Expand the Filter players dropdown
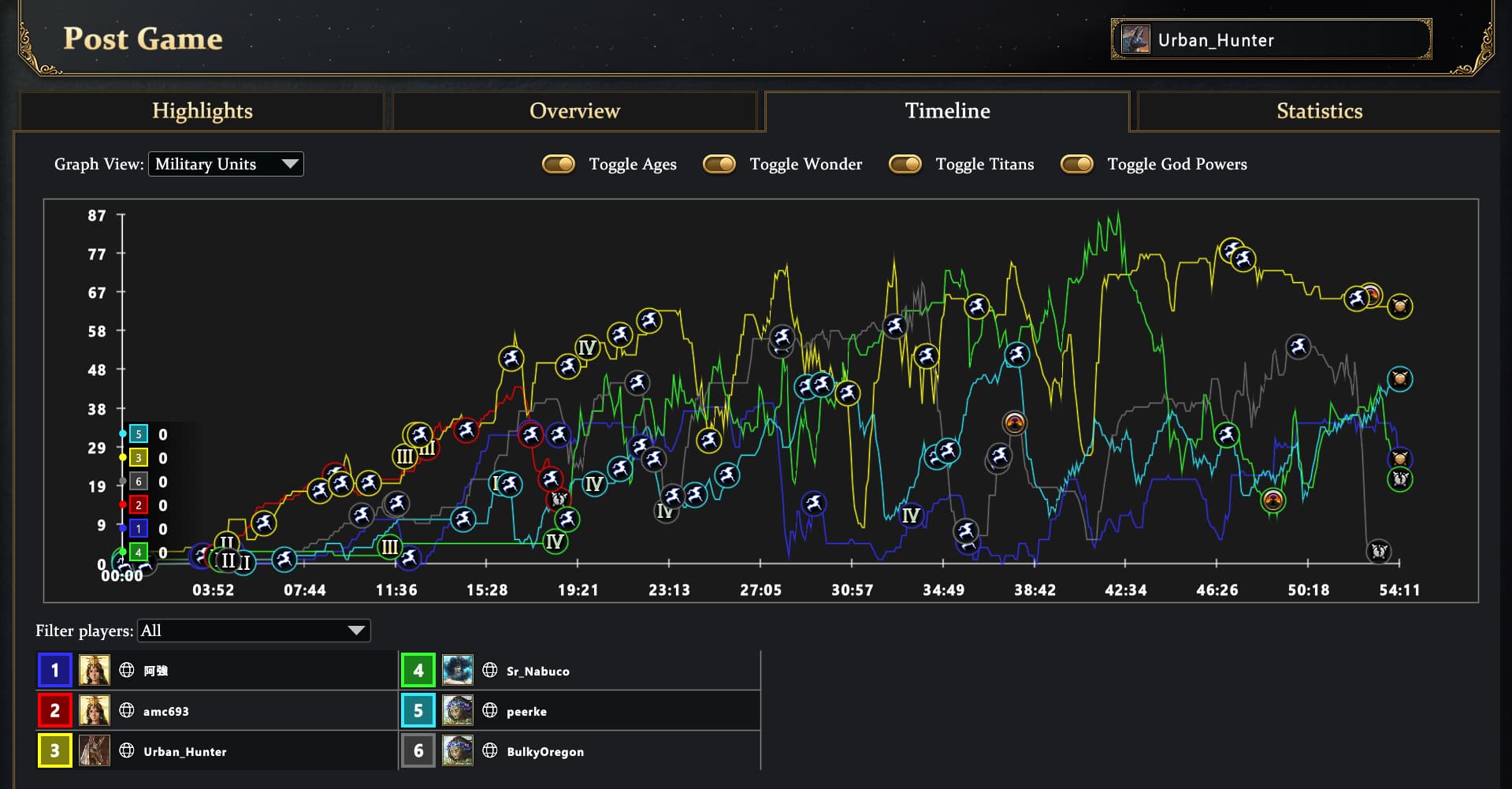The width and height of the screenshot is (1512, 789). tap(254, 631)
